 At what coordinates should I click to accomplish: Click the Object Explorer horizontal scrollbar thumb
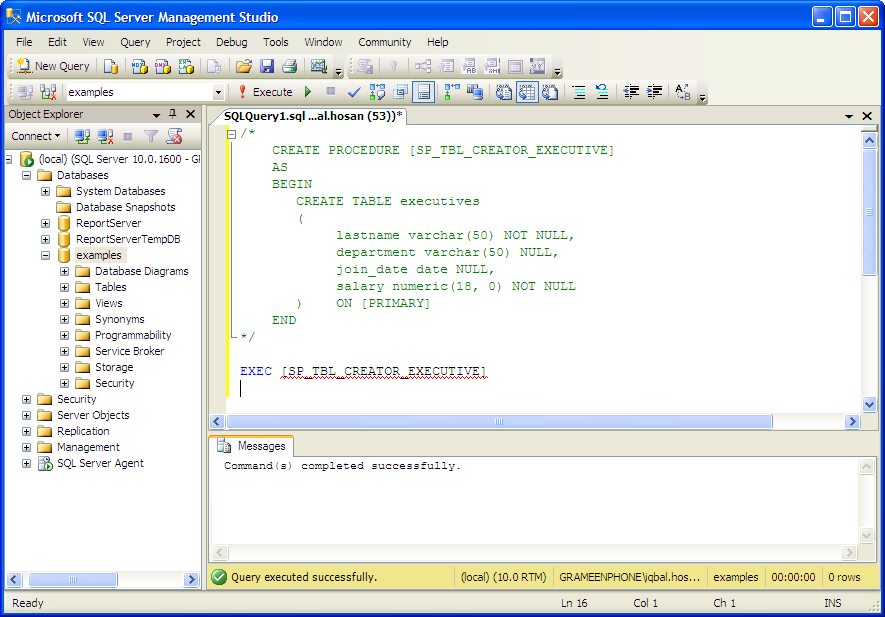(x=73, y=579)
